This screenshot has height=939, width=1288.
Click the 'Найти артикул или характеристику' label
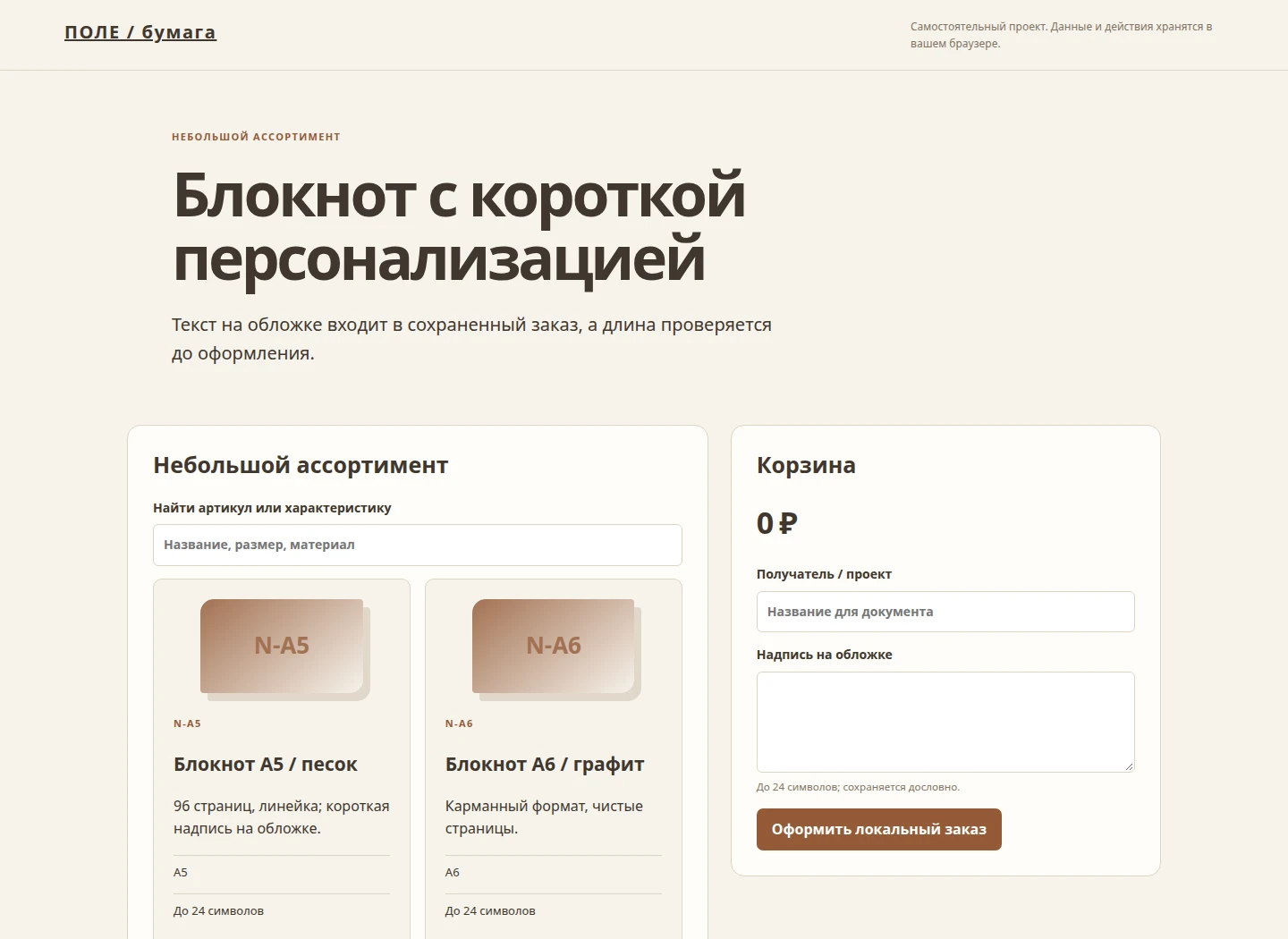[272, 508]
